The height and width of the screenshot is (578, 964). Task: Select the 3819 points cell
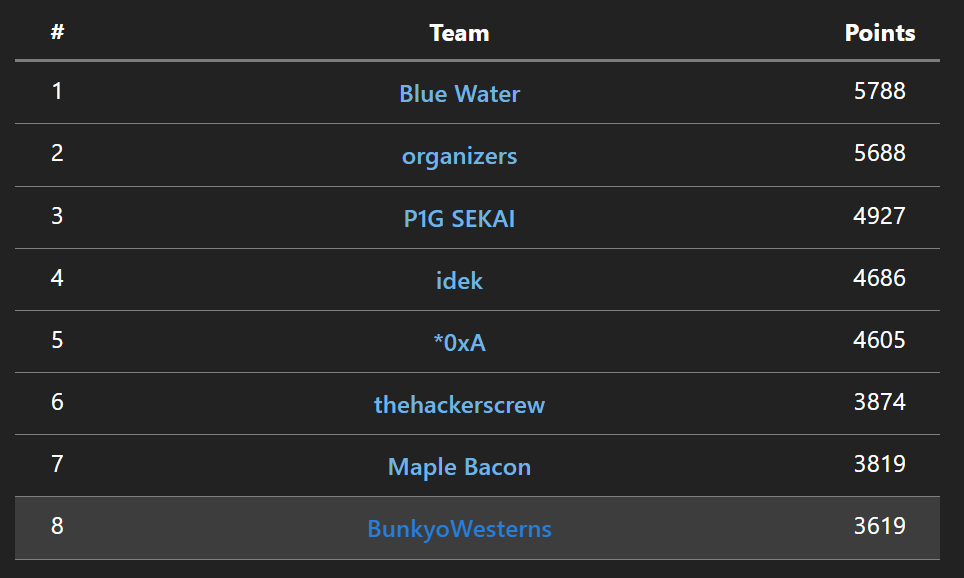tap(879, 464)
